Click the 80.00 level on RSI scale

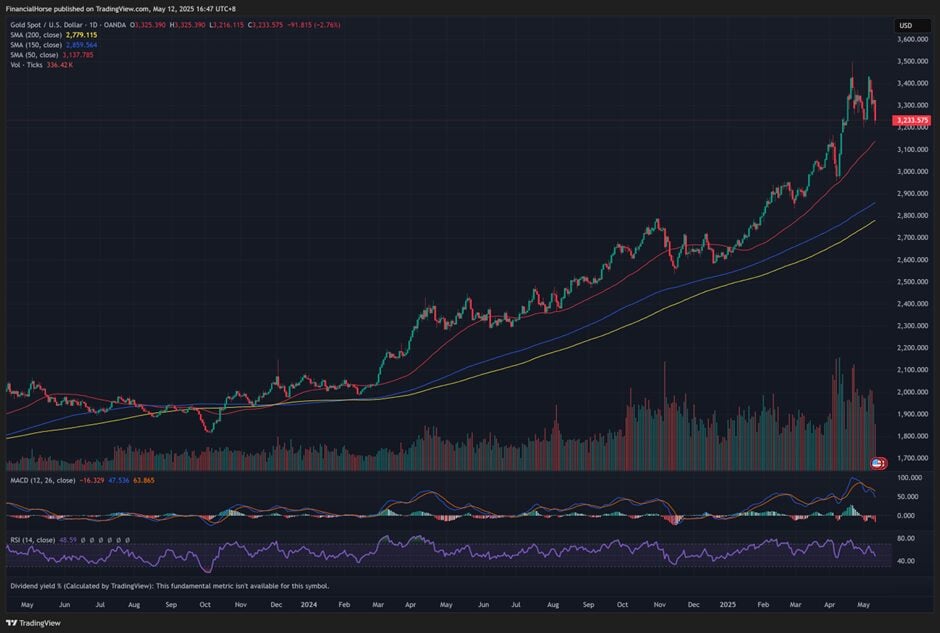coord(907,538)
